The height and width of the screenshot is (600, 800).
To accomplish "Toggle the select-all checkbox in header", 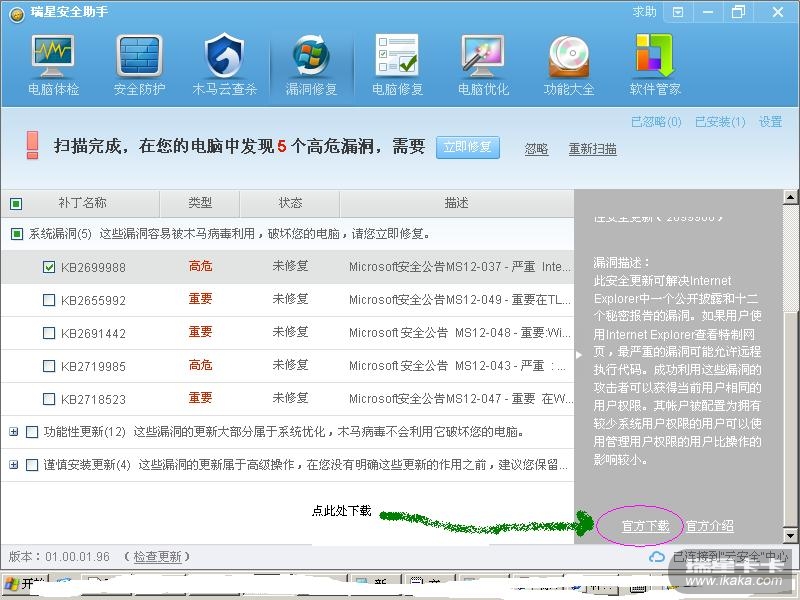I will point(16,204).
